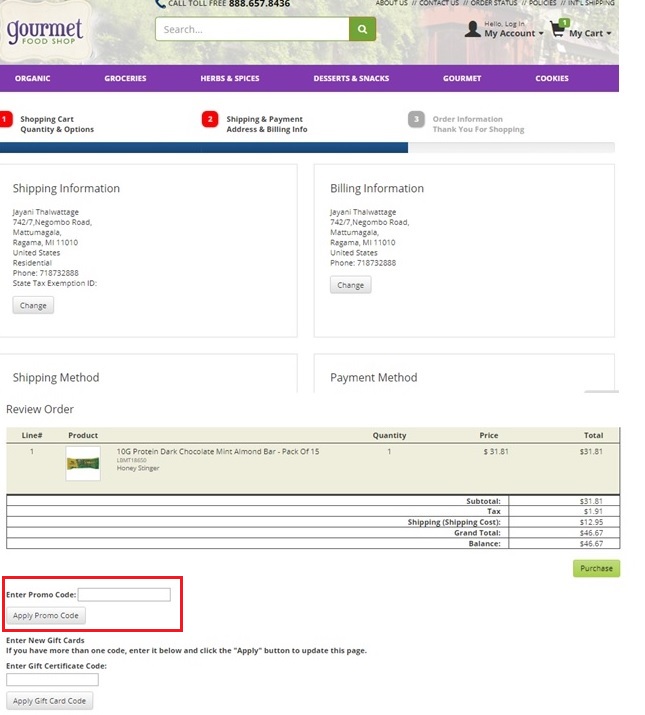Click the step 3 Order Information badge
This screenshot has height=715, width=645.
[416, 119]
